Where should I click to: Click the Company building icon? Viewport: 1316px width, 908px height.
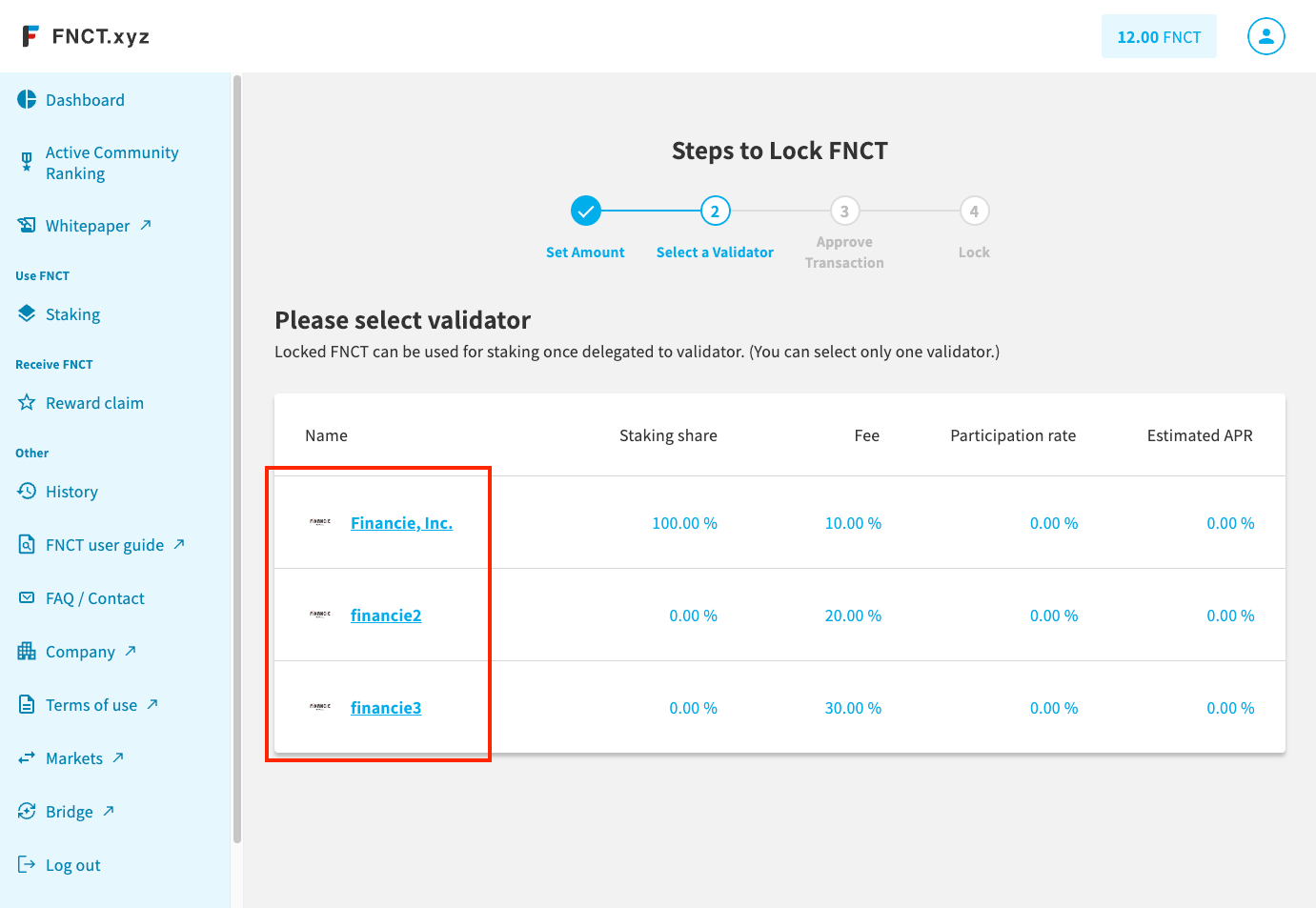27,652
